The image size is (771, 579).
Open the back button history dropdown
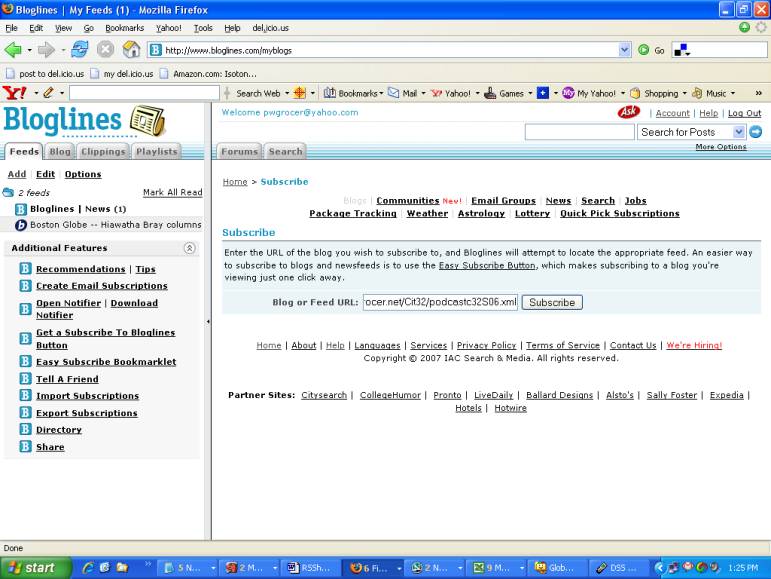[30, 50]
